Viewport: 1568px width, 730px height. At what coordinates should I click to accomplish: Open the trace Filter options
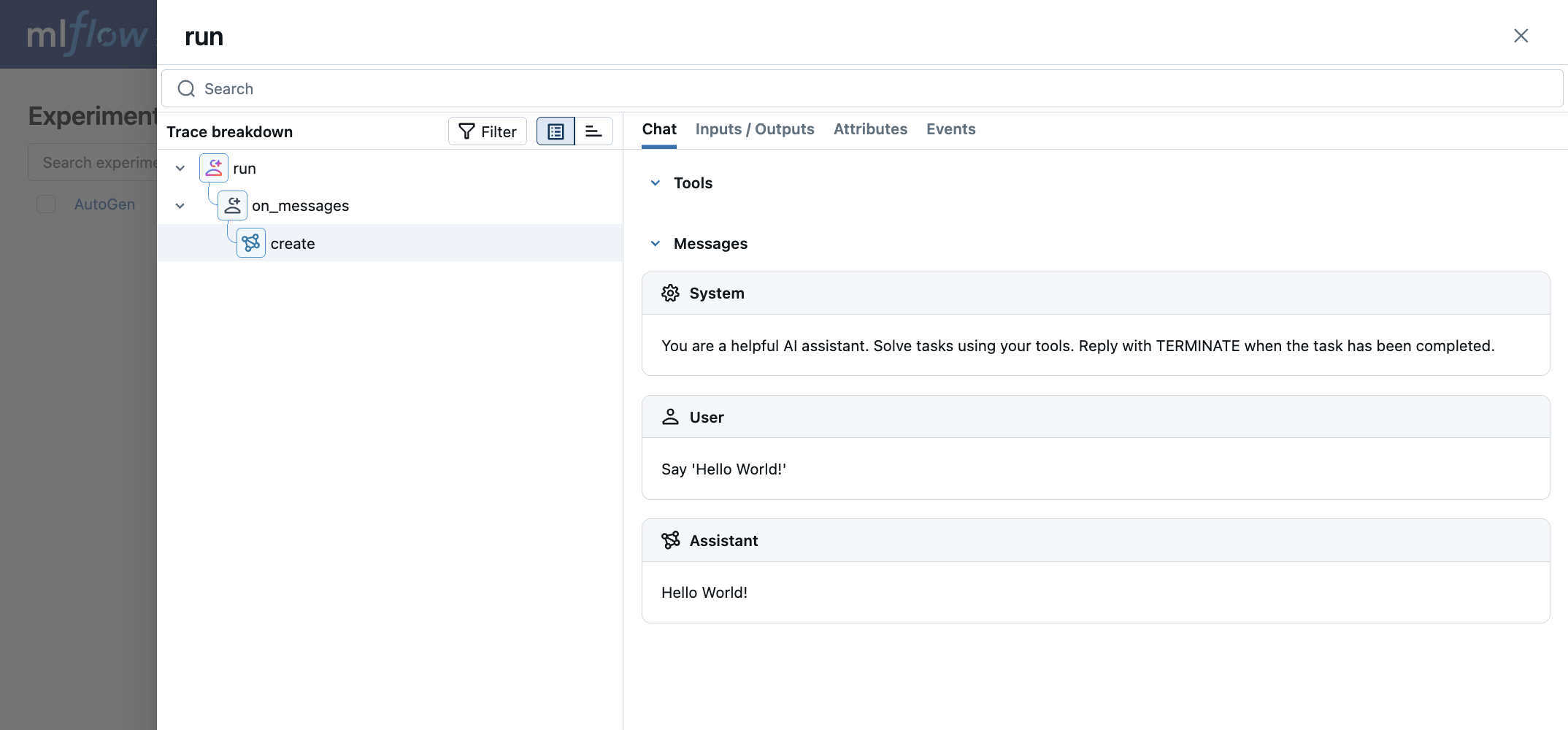[x=487, y=131]
